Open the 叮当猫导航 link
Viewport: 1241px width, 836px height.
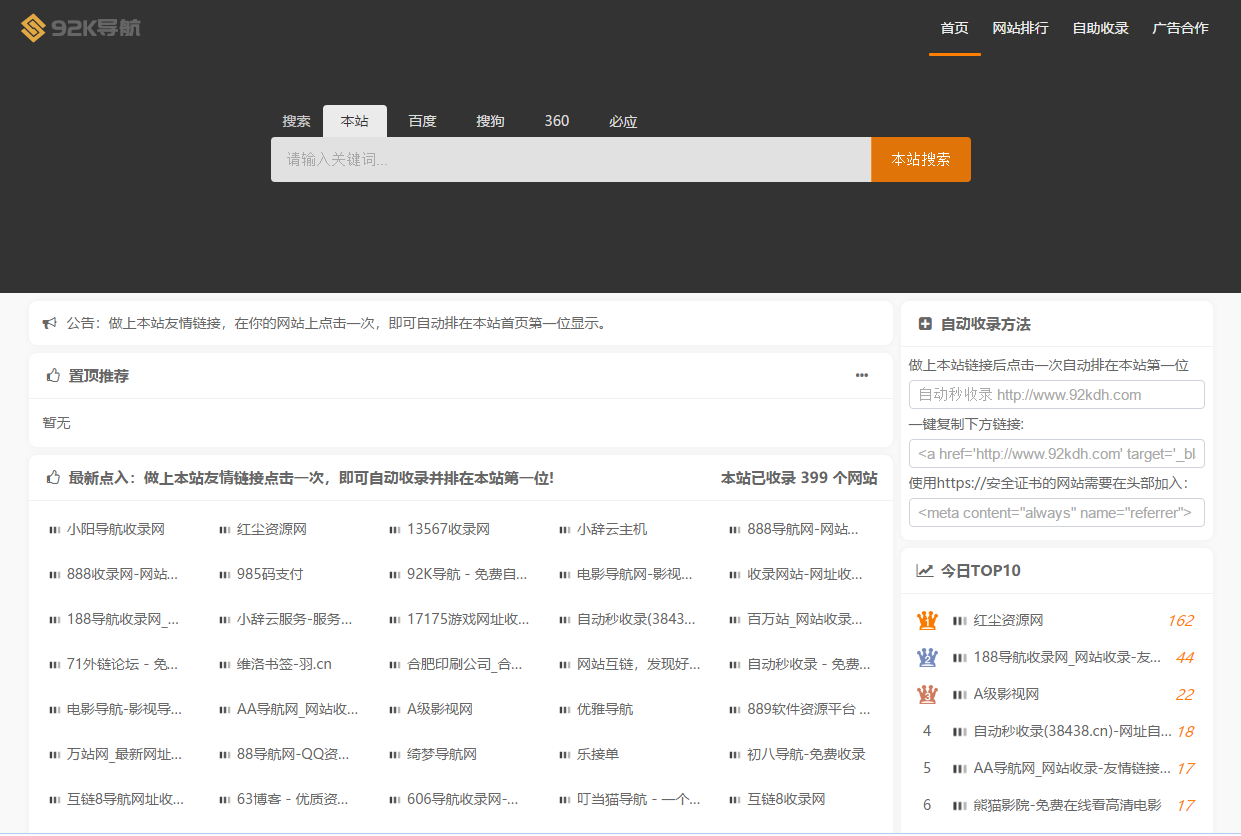638,799
